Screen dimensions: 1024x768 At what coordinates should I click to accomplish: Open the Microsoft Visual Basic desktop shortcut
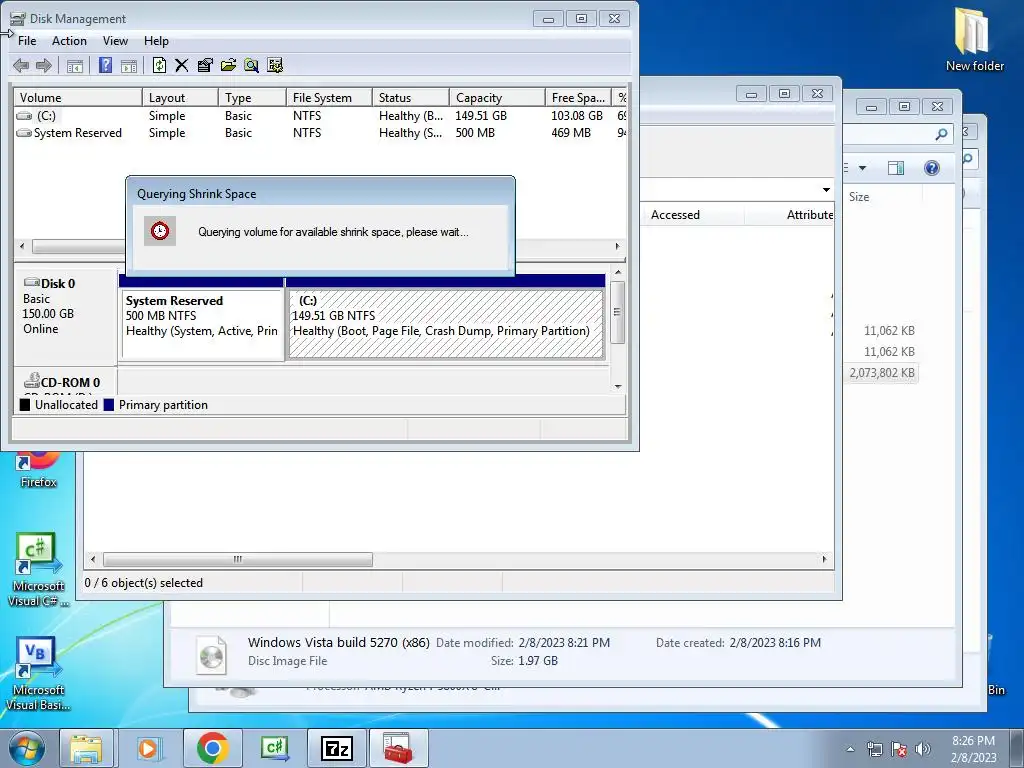(38, 674)
